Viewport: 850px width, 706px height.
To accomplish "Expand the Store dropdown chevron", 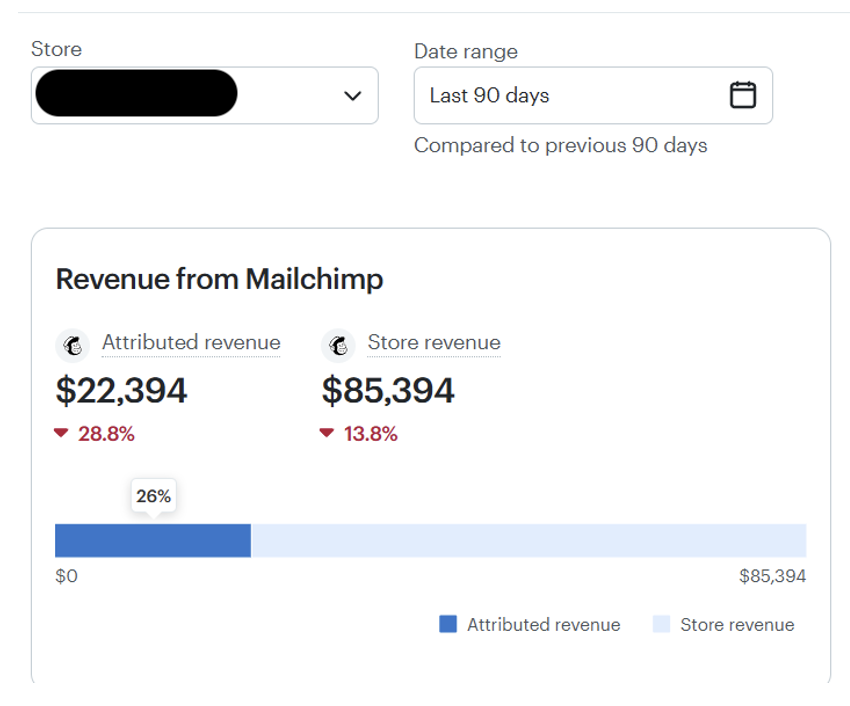I will pyautogui.click(x=352, y=96).
